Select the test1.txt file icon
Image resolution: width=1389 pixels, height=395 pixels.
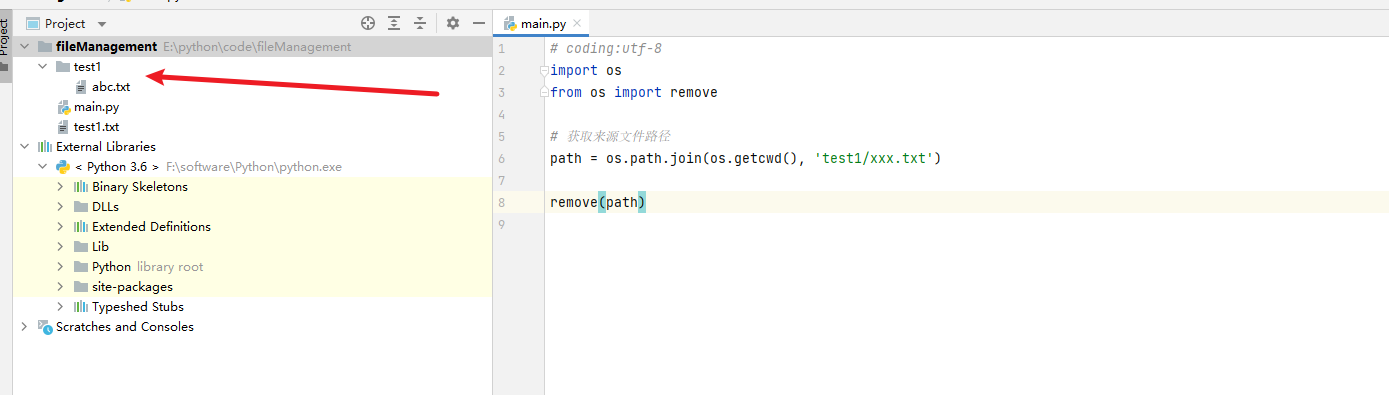click(x=63, y=127)
